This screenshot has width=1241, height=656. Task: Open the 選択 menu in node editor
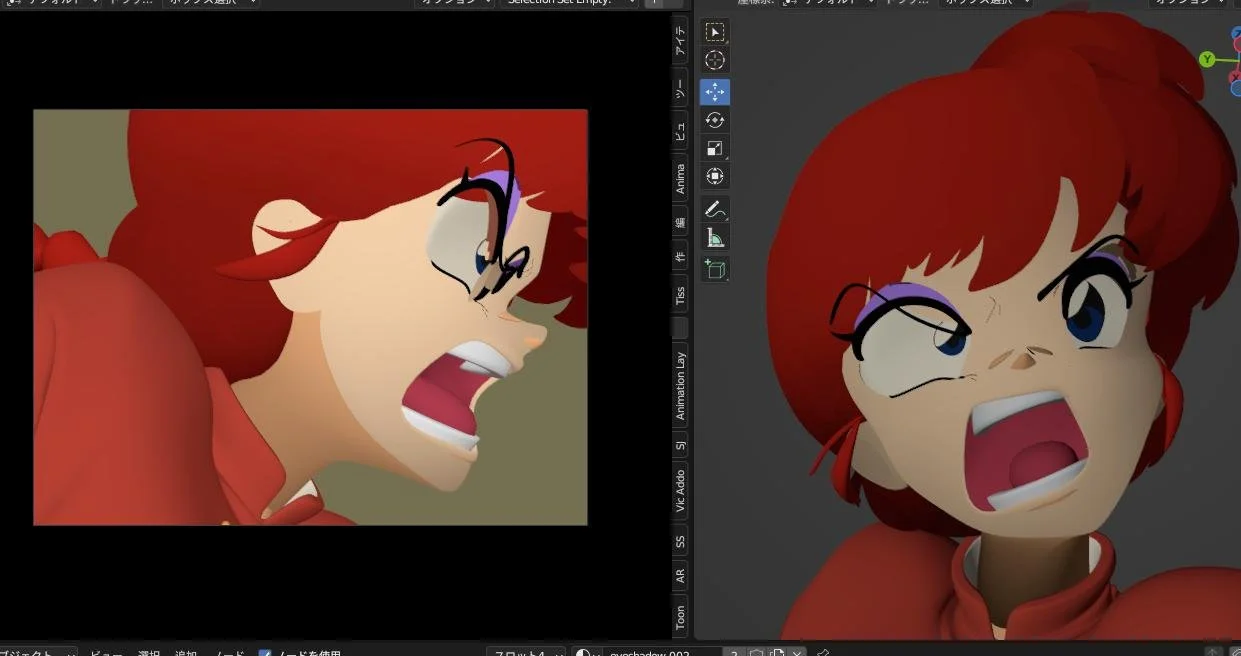point(149,653)
